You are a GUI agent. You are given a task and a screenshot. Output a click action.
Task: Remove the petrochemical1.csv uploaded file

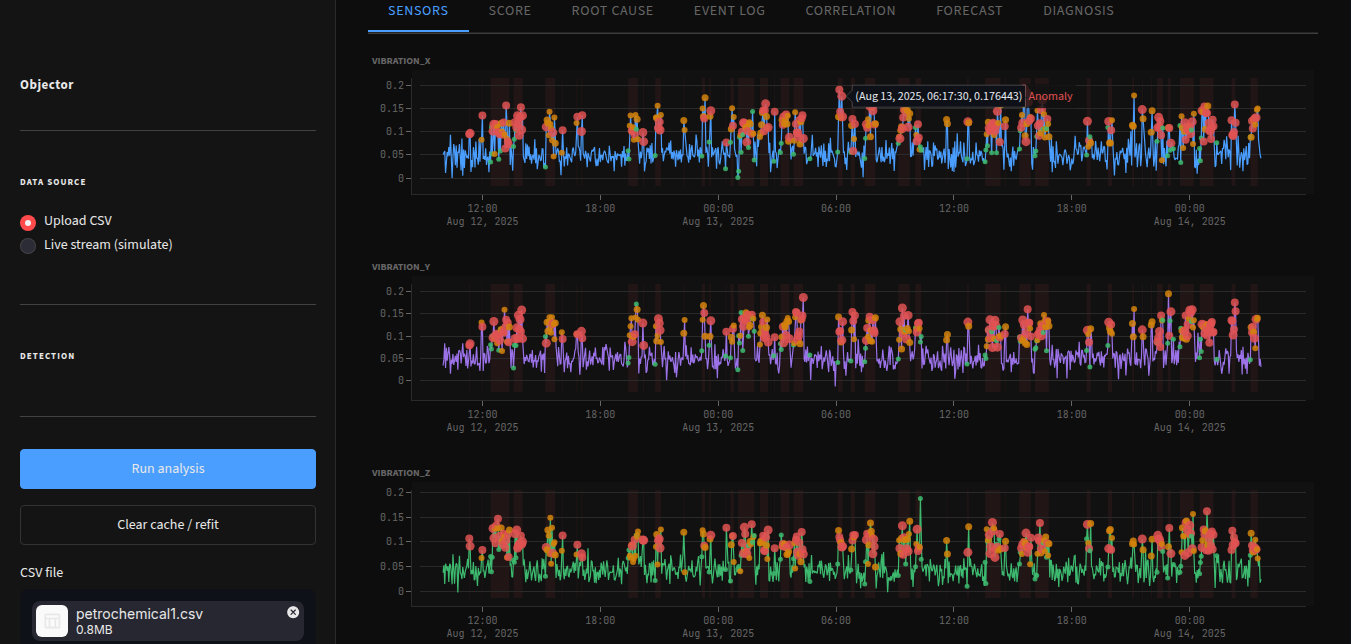point(293,612)
